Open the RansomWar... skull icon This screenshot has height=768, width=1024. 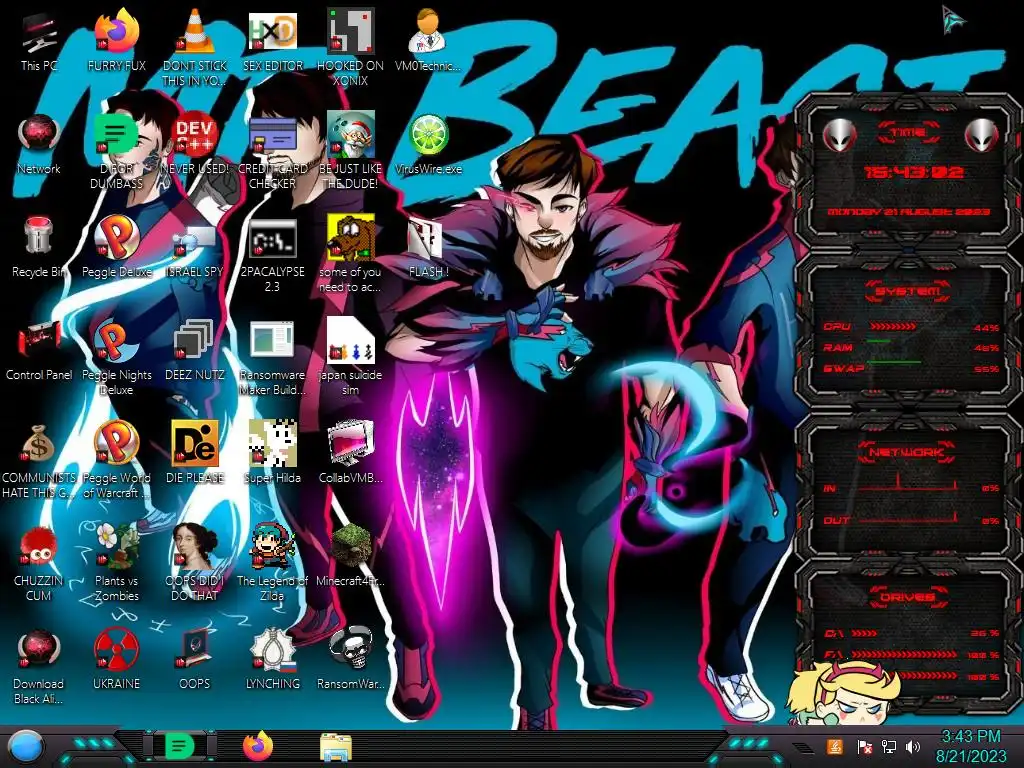point(350,648)
